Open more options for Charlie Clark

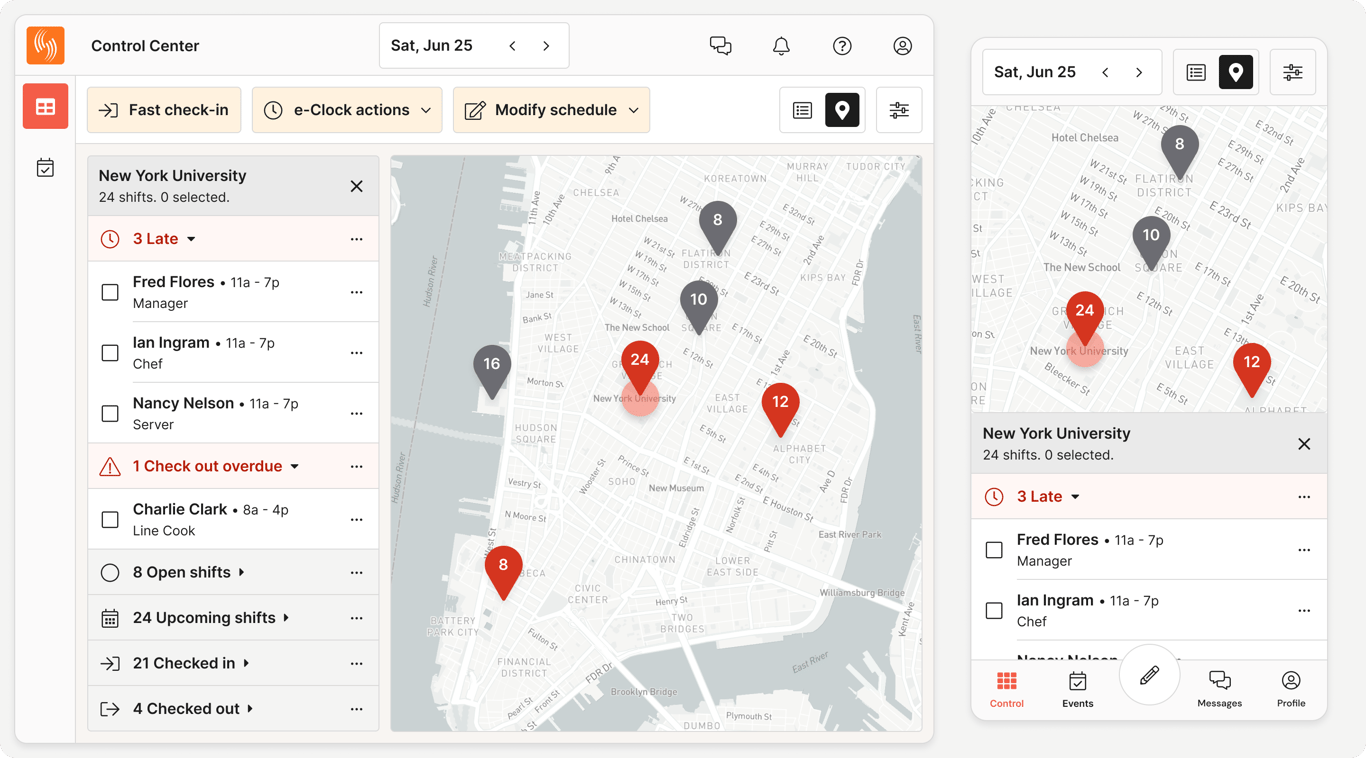(356, 519)
